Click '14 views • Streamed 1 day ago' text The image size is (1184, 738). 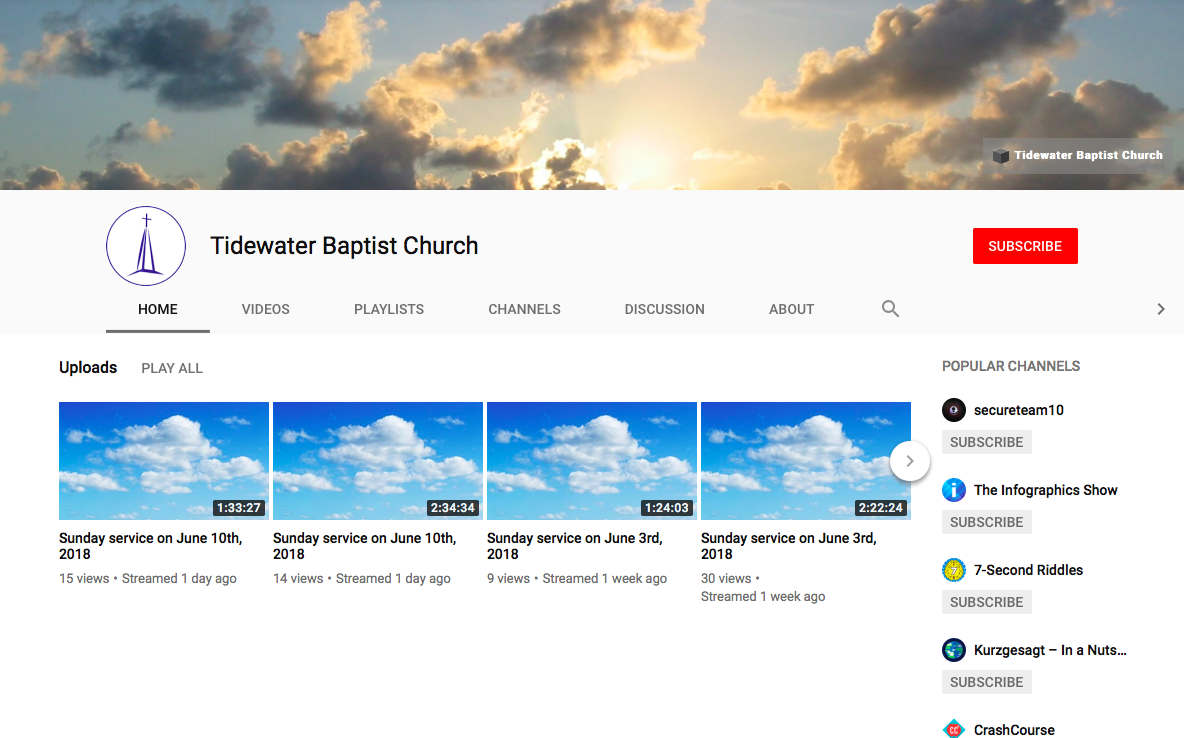tap(362, 579)
